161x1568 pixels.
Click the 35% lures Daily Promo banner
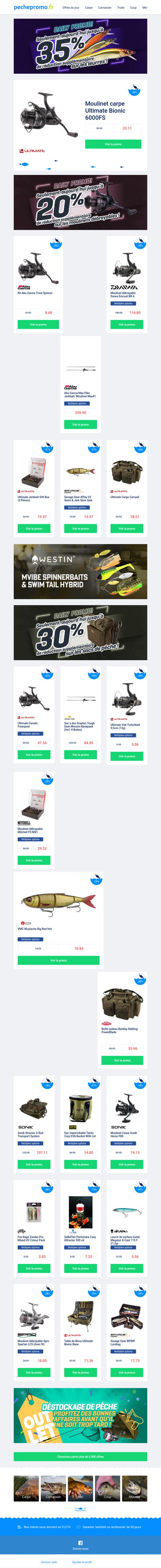click(x=80, y=46)
